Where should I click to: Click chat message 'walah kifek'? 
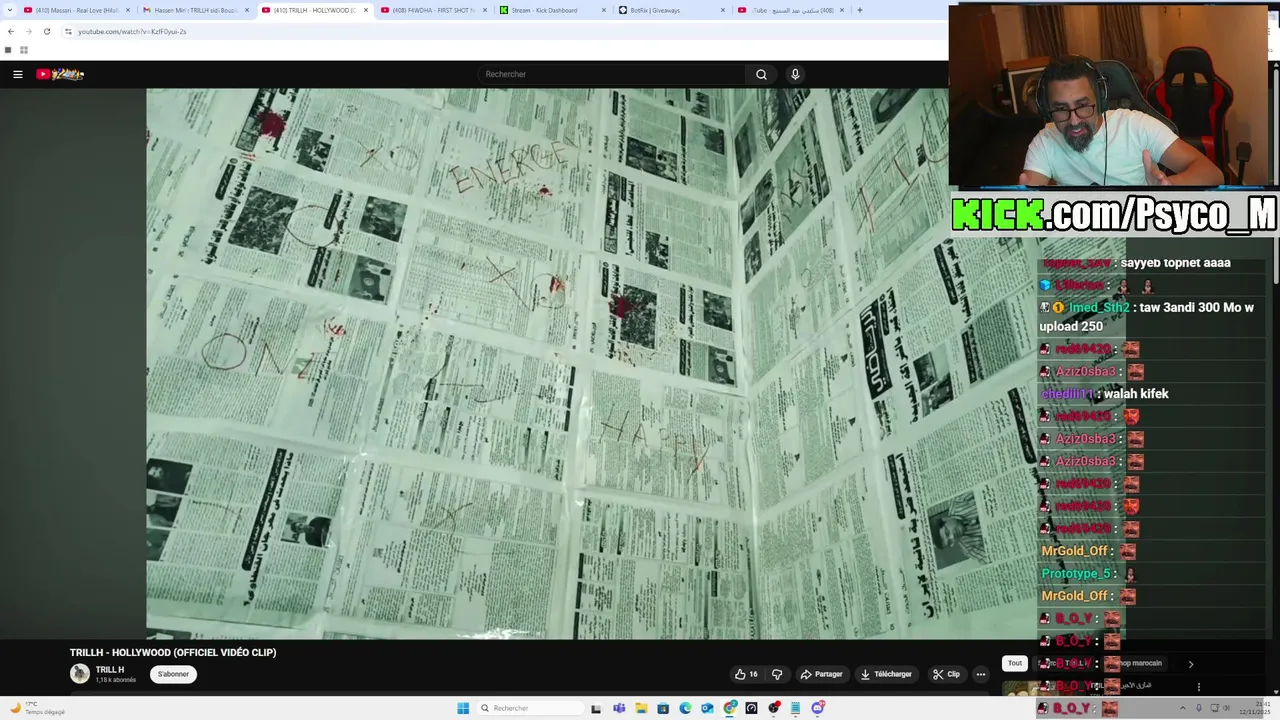[1136, 394]
